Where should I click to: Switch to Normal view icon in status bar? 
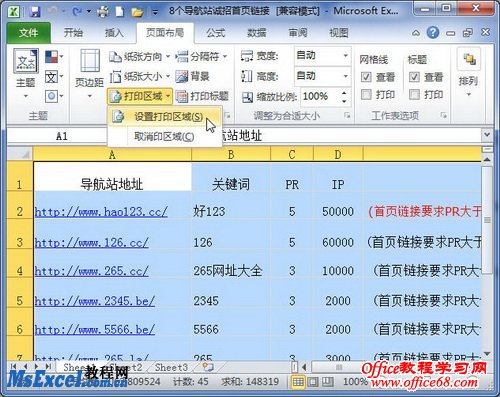coord(298,382)
